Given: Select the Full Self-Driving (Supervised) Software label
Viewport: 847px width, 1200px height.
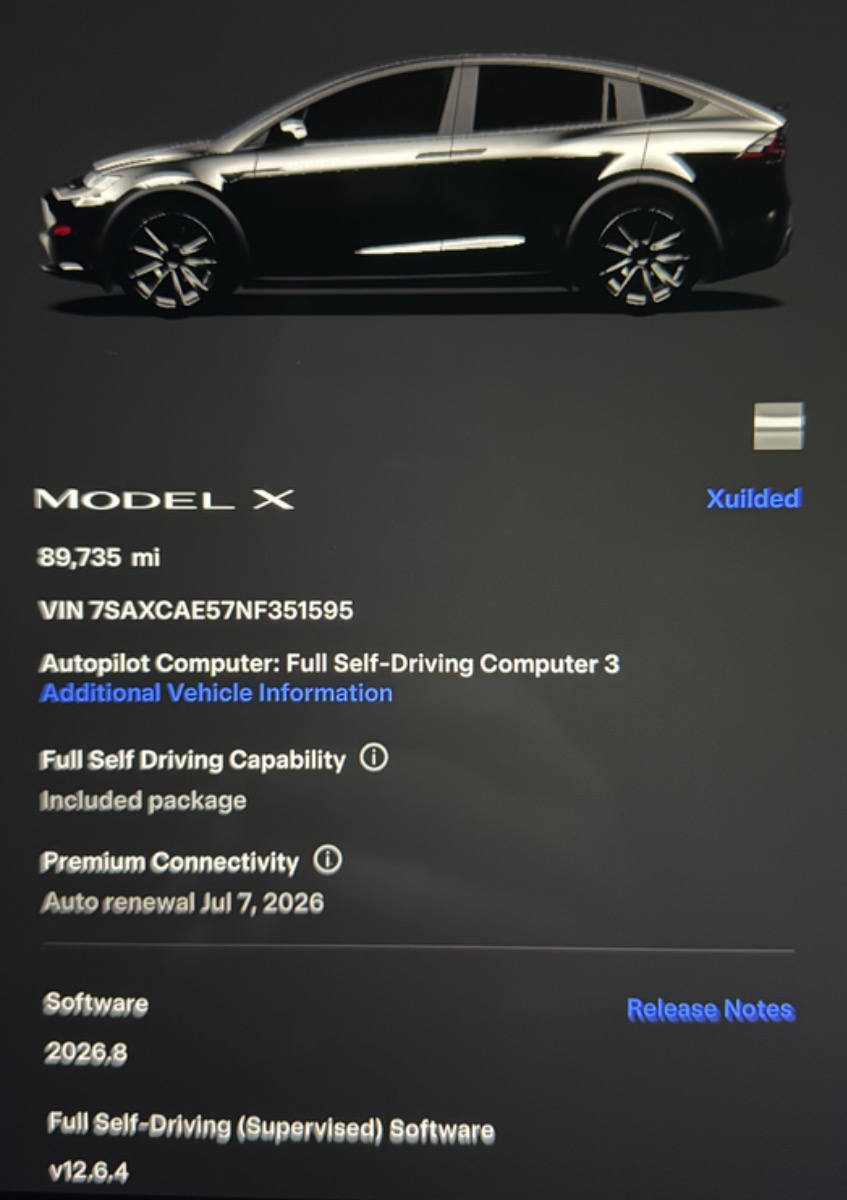Looking at the screenshot, I should pyautogui.click(x=270, y=1127).
